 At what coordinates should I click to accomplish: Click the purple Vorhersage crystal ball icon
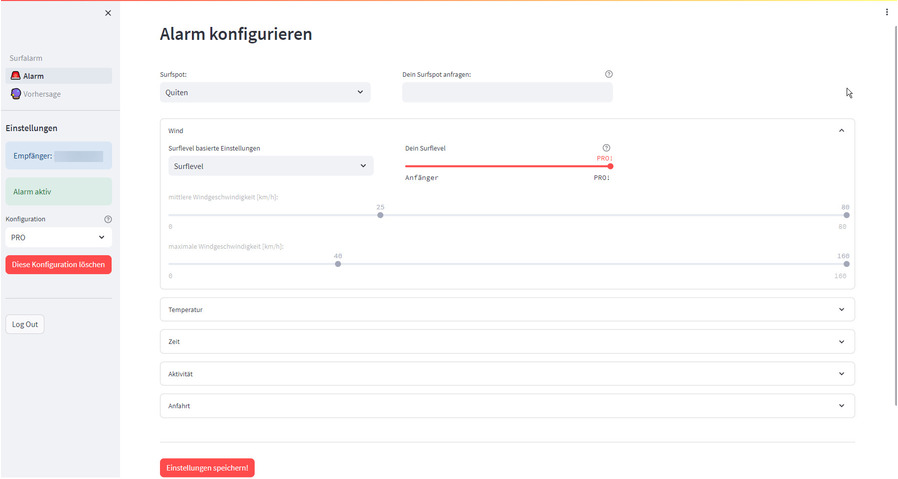pyautogui.click(x=15, y=94)
